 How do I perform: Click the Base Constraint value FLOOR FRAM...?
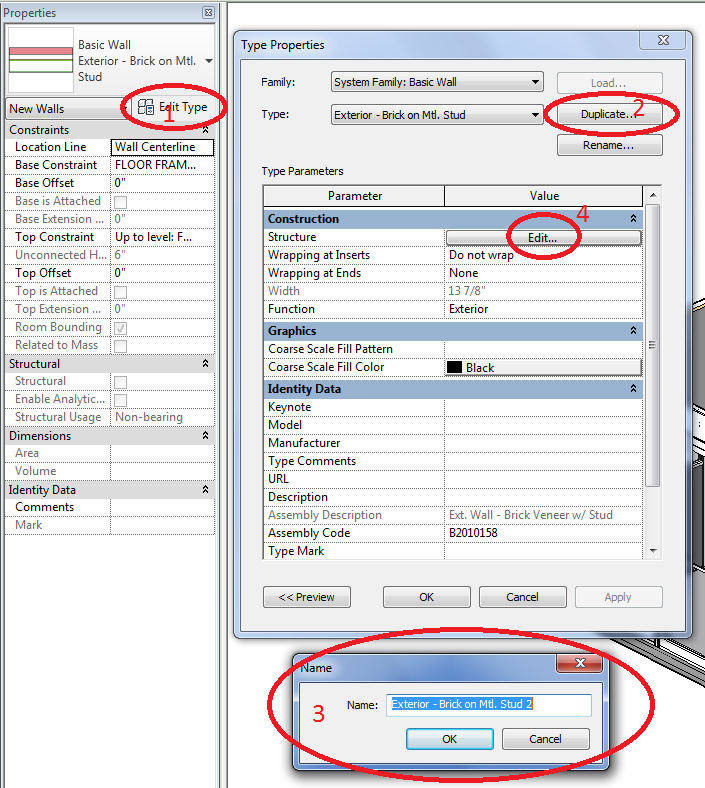(x=162, y=165)
